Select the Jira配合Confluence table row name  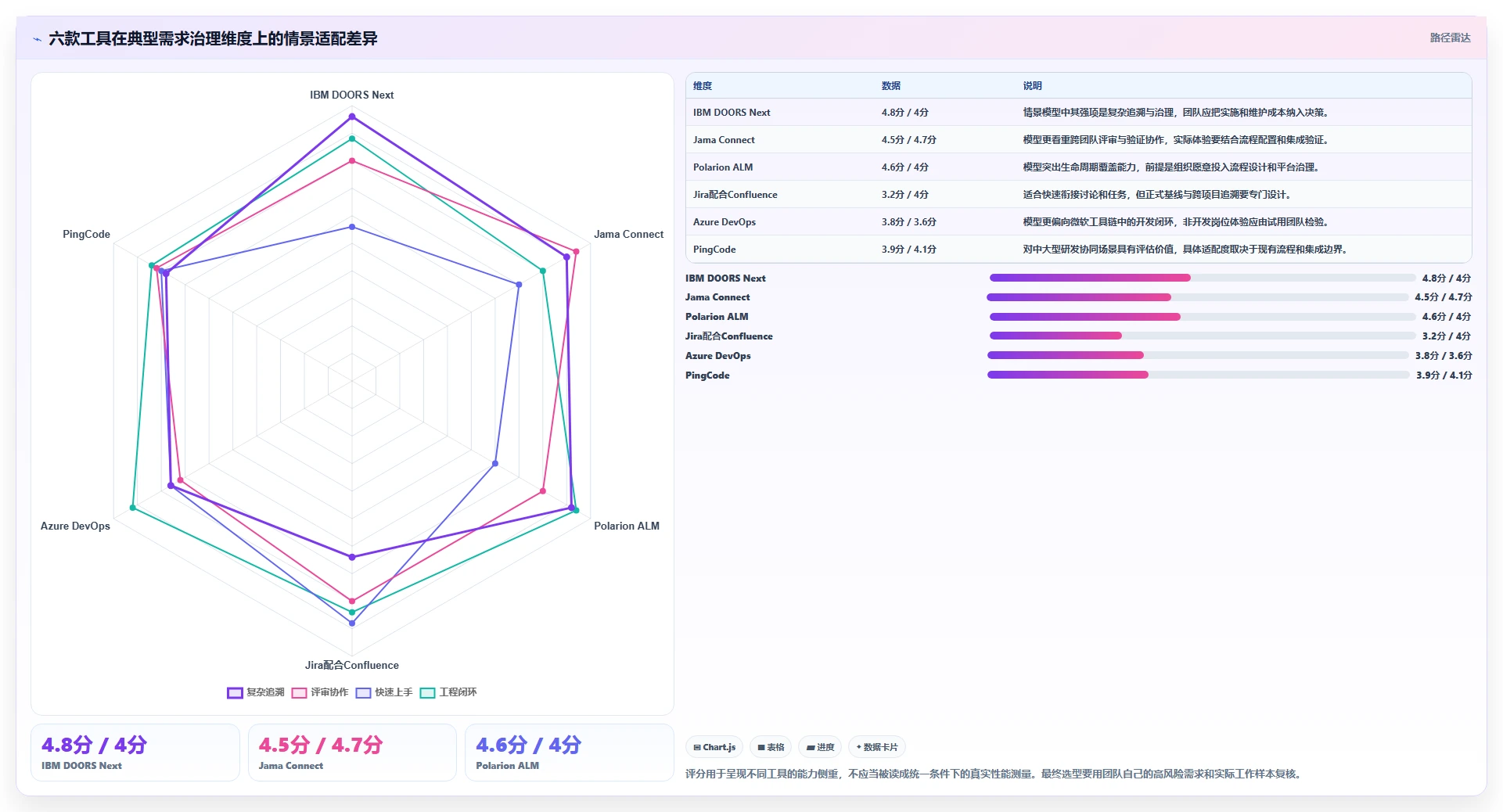[735, 195]
